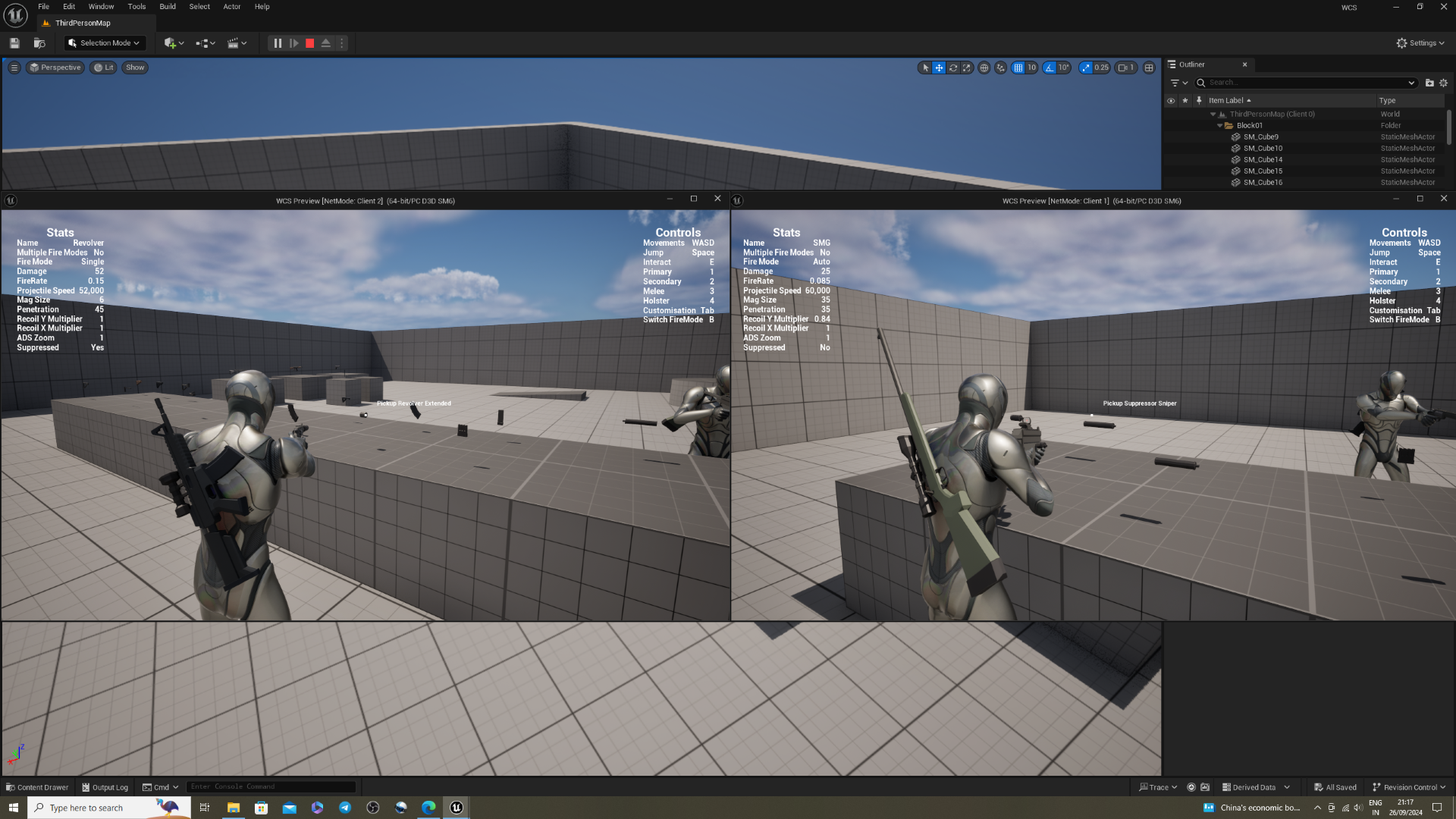
Task: Close the Outliner tab
Action: [1244, 64]
